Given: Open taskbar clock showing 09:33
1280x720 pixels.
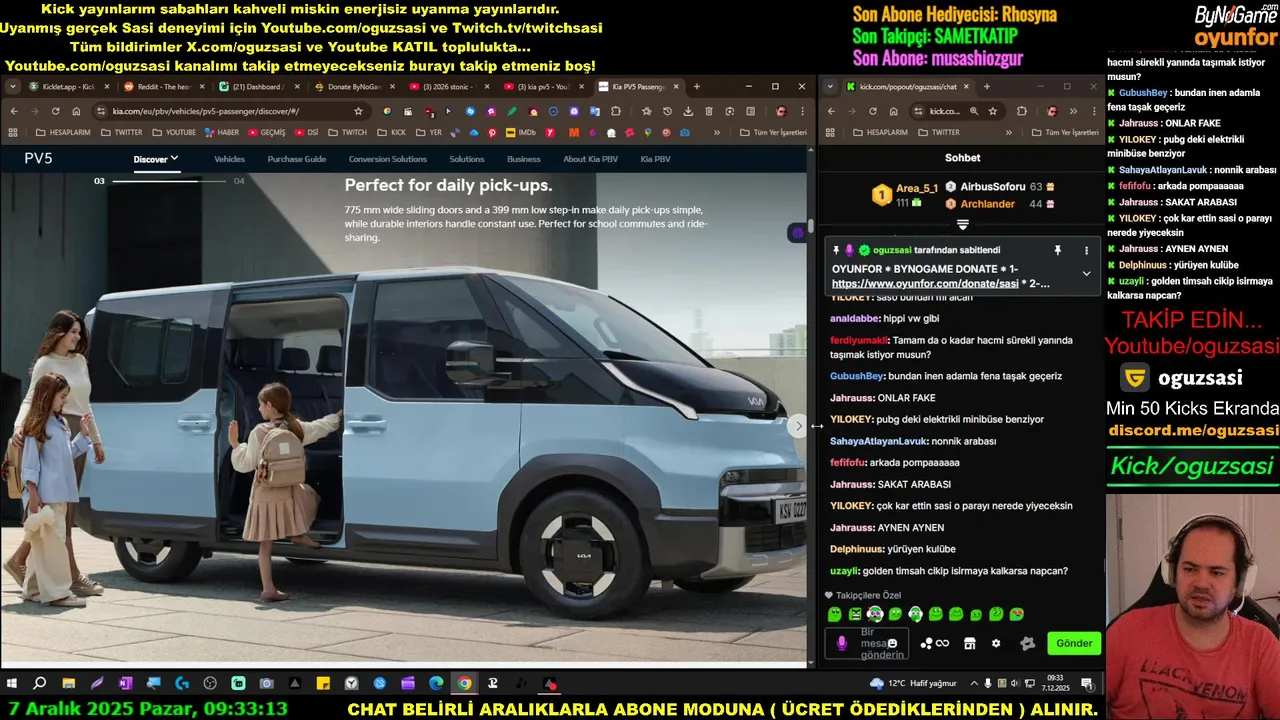Looking at the screenshot, I should 1055,684.
